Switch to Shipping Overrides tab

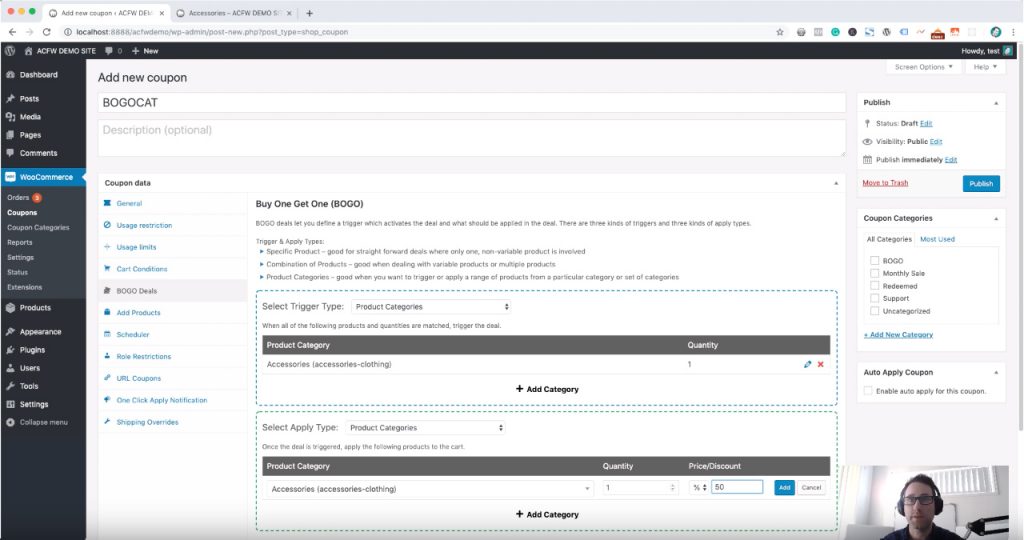click(x=147, y=422)
